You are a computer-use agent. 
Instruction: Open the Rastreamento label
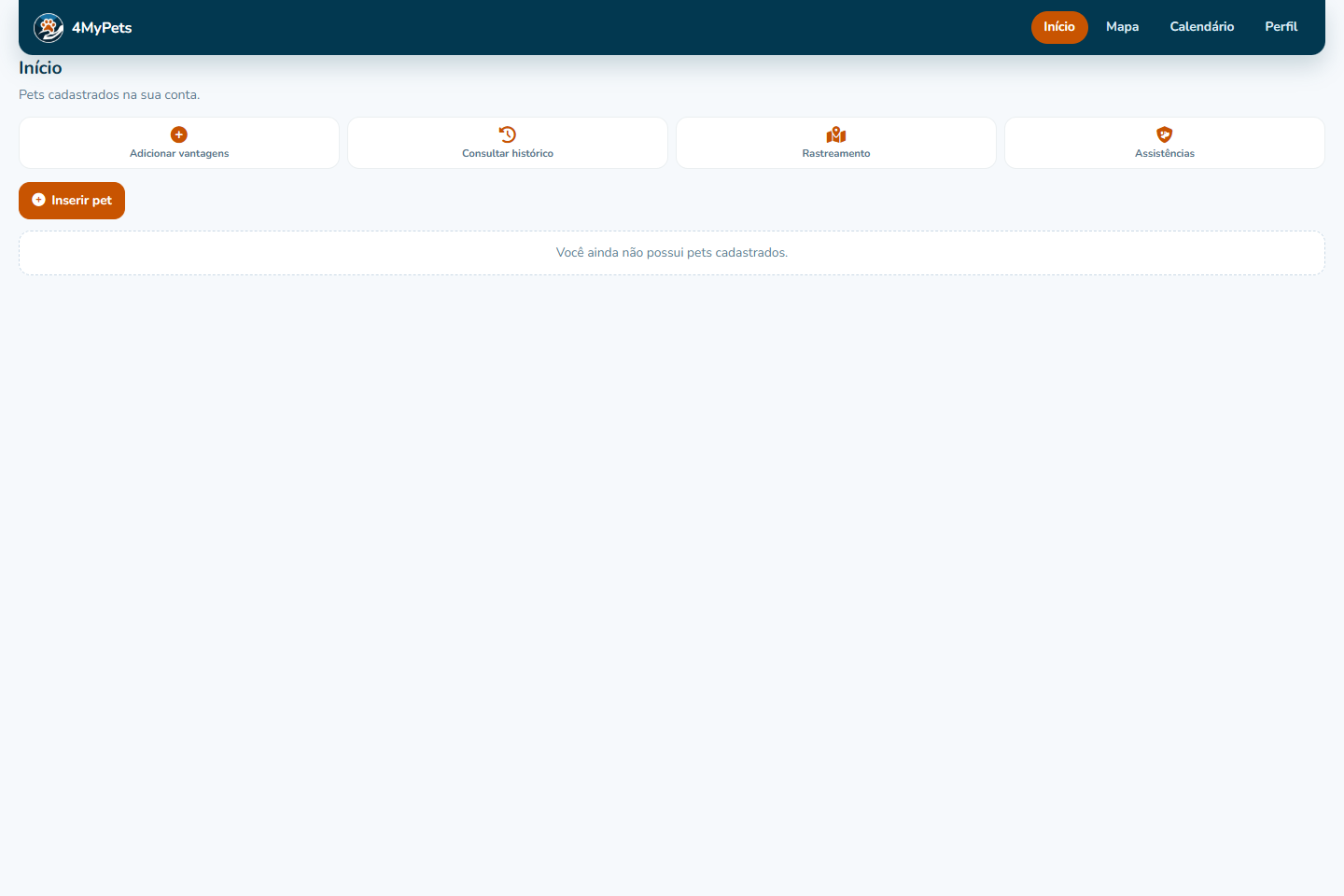point(836,153)
